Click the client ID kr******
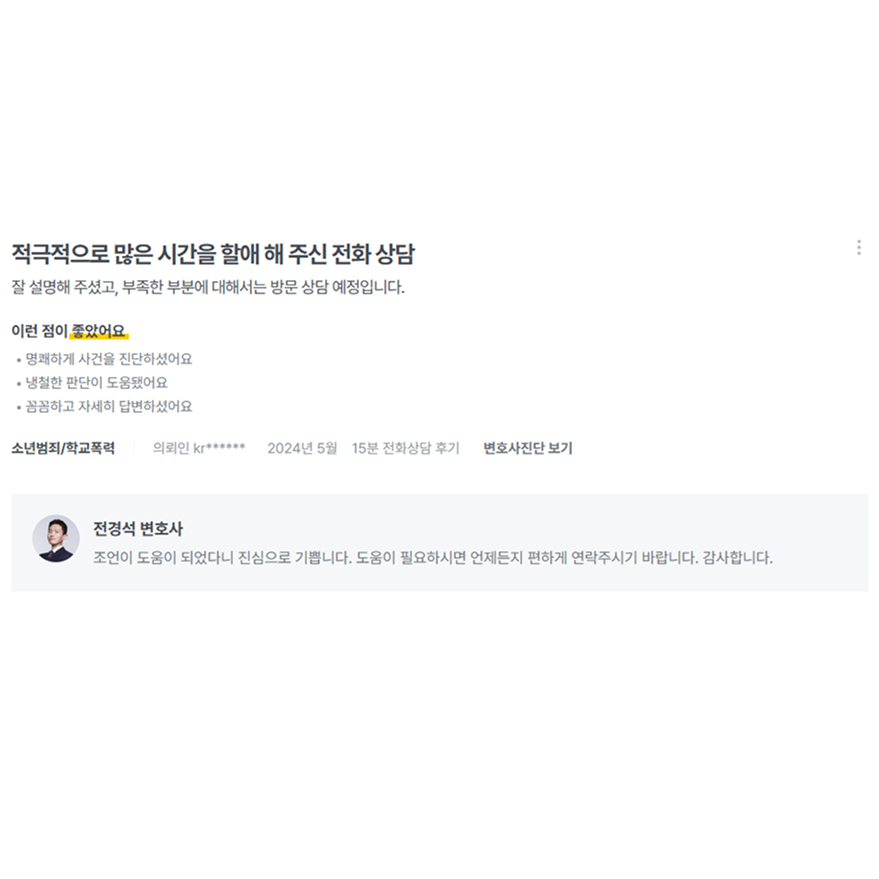879x879 pixels. pos(219,448)
